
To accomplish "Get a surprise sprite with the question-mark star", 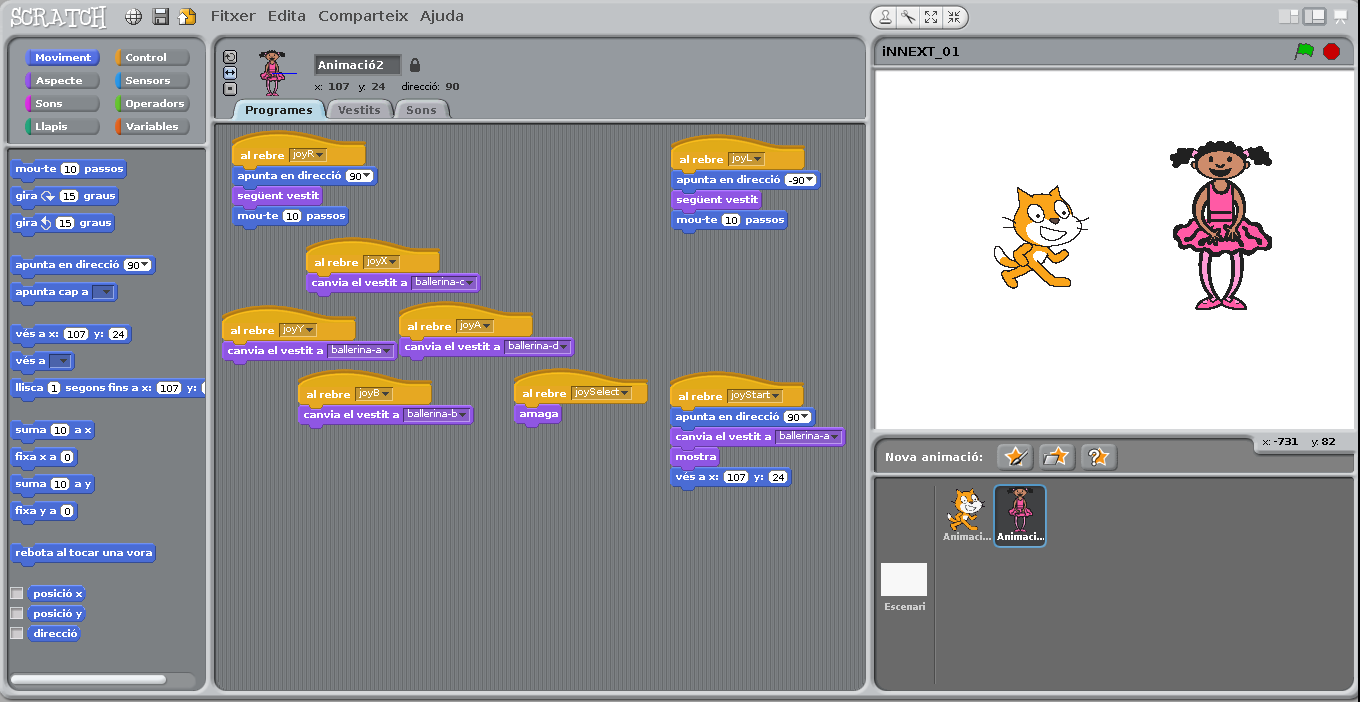I will click(1098, 457).
